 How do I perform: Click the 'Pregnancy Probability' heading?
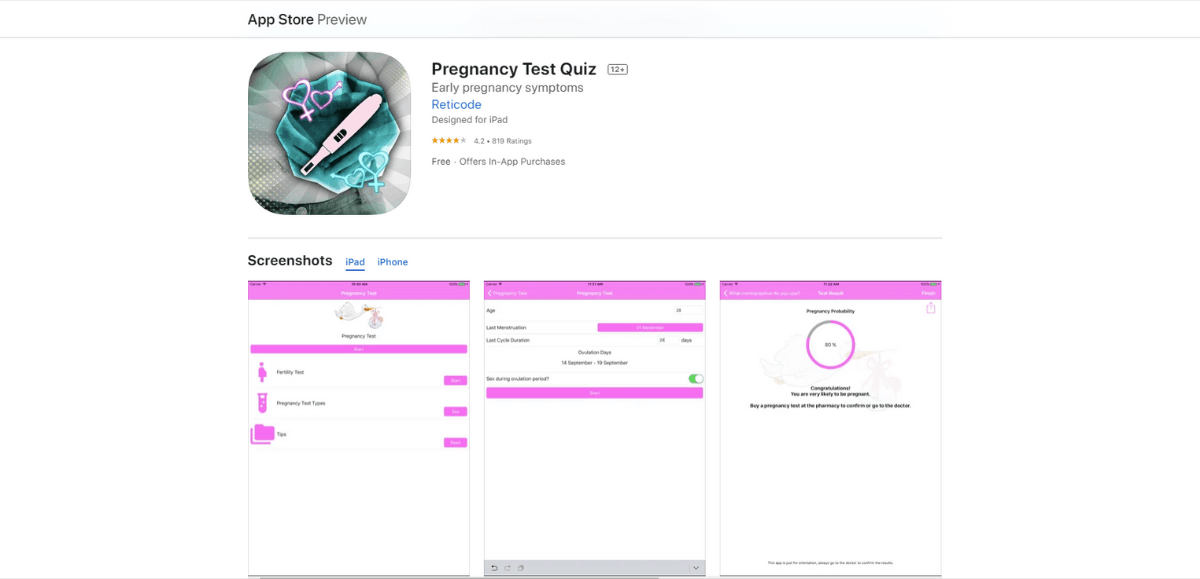(830, 311)
